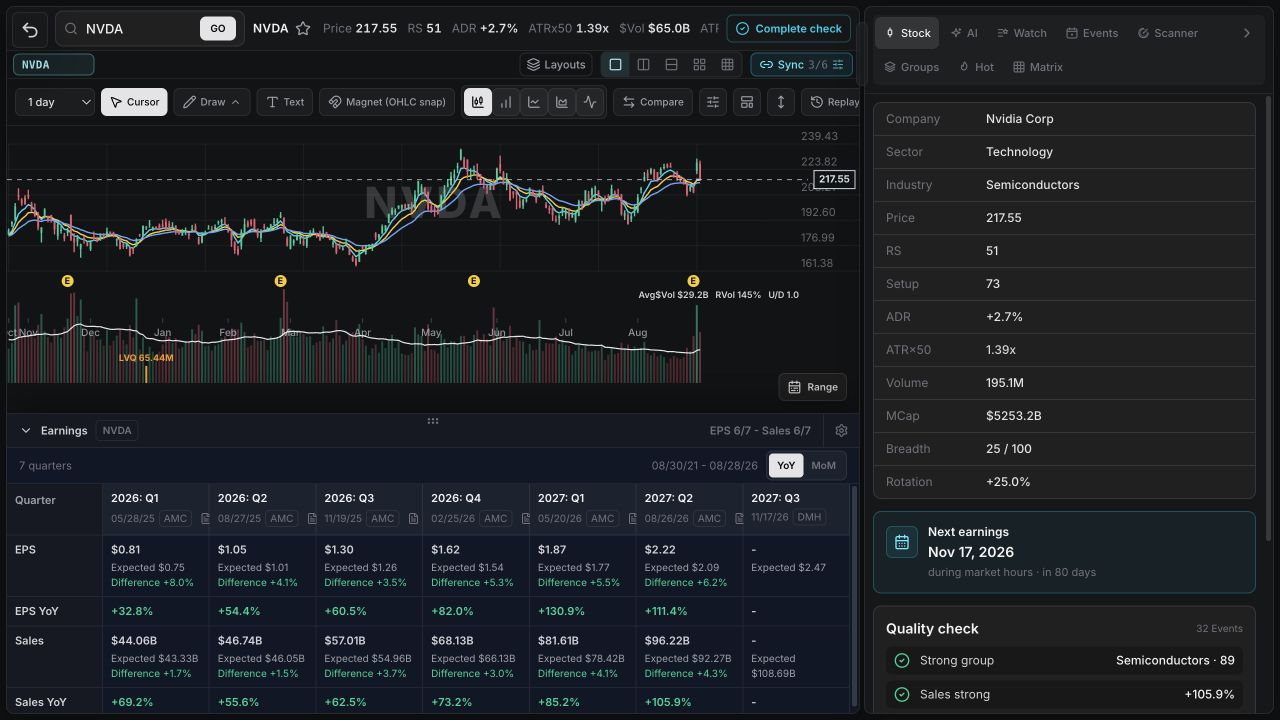The width and height of the screenshot is (1280, 720).
Task: Open the Groups tab
Action: tap(911, 67)
